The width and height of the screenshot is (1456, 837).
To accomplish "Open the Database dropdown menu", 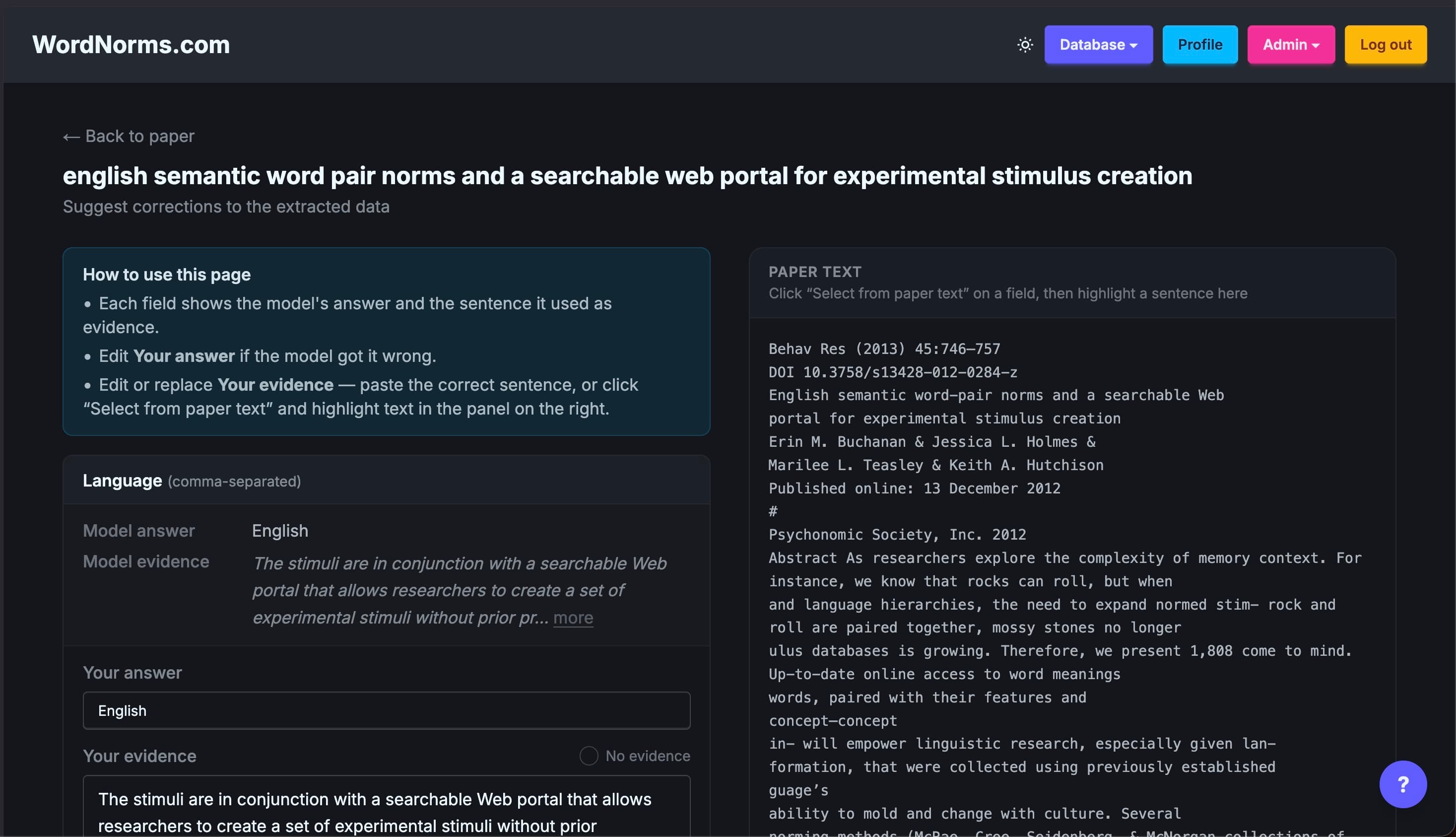I will [x=1098, y=44].
